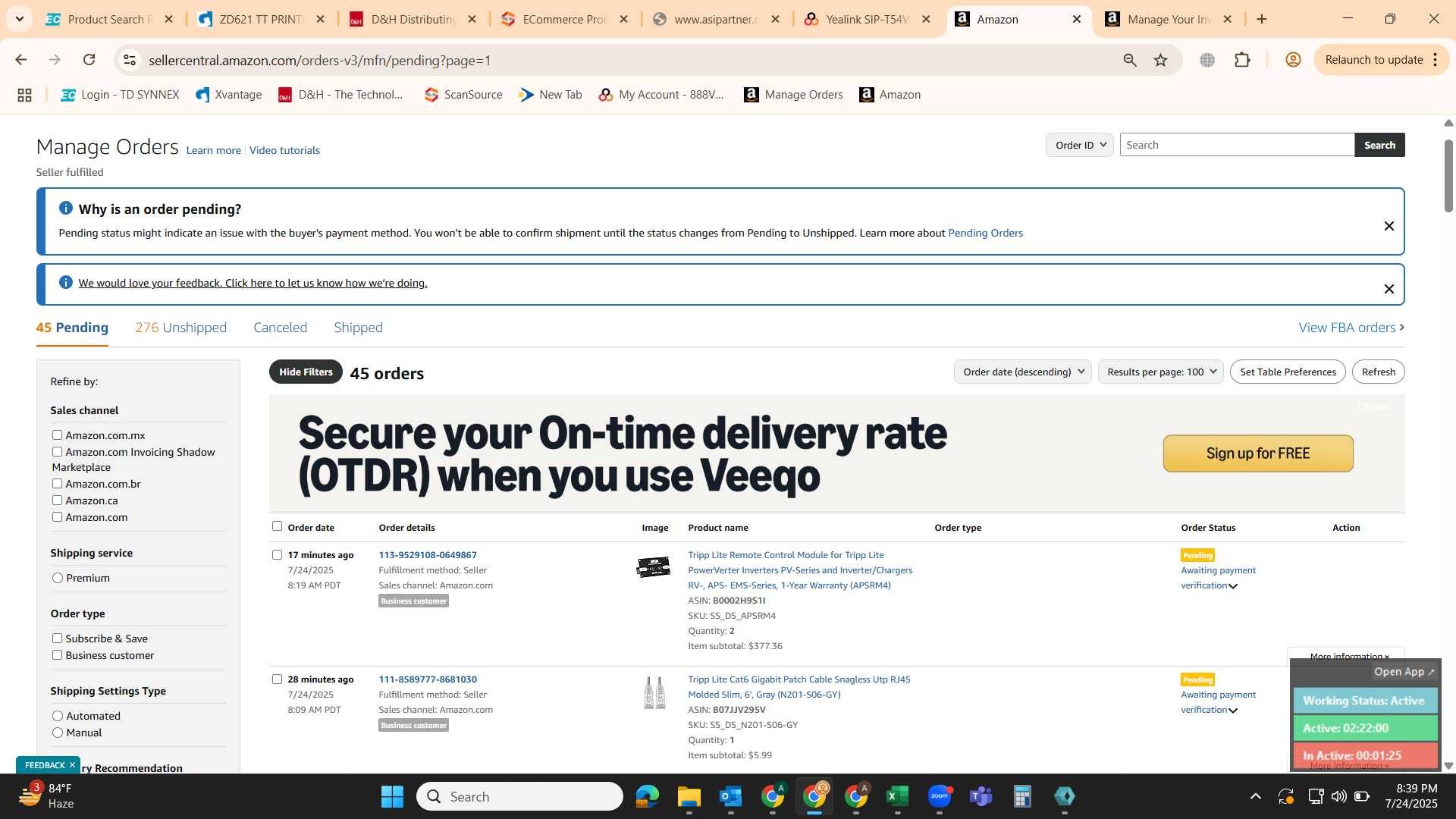Open the Chrome profile avatar icon
1456x819 pixels.
click(1293, 60)
